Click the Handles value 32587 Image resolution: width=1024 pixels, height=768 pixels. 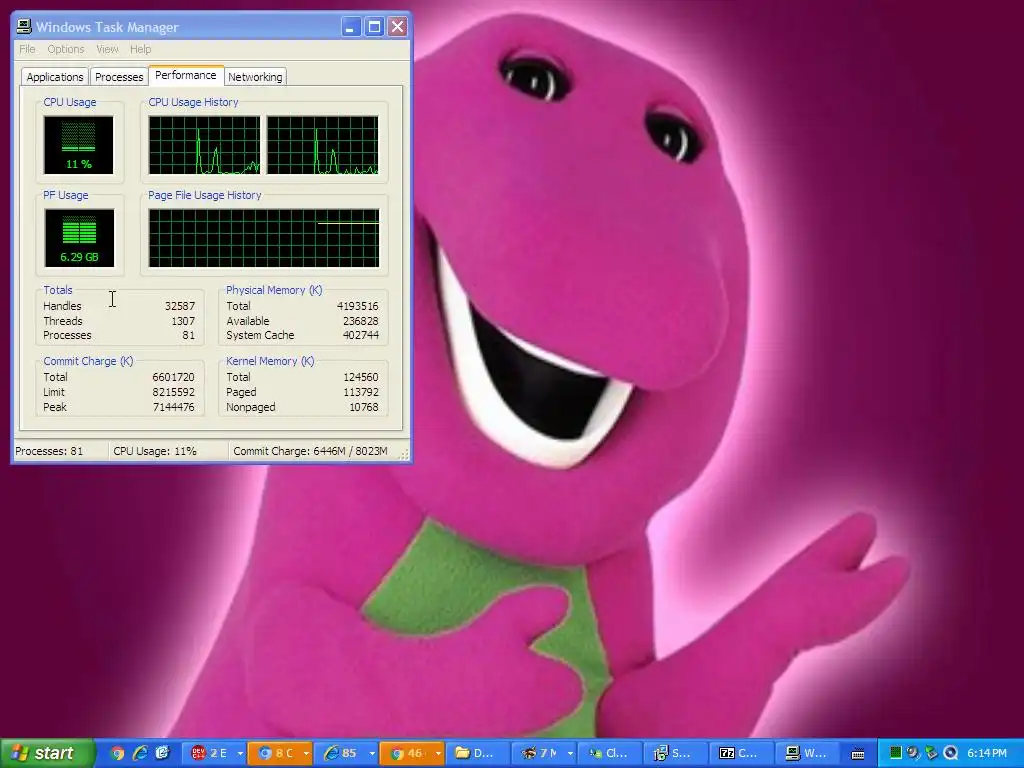tap(180, 306)
